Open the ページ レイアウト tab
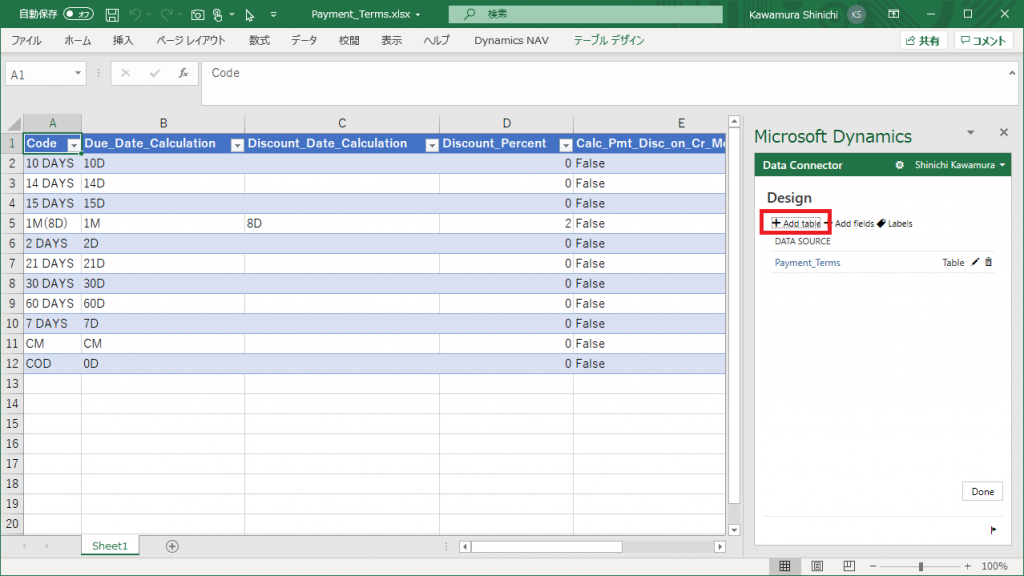Image resolution: width=1024 pixels, height=576 pixels. tap(191, 40)
